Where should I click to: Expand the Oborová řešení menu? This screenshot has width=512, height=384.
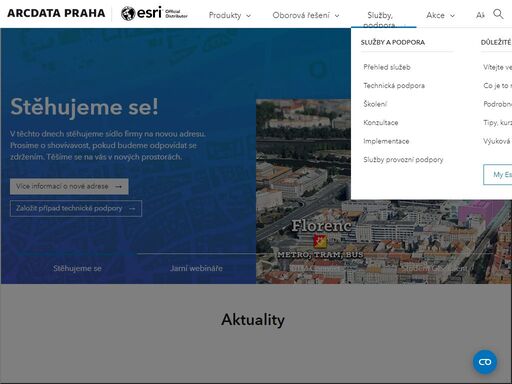[306, 15]
